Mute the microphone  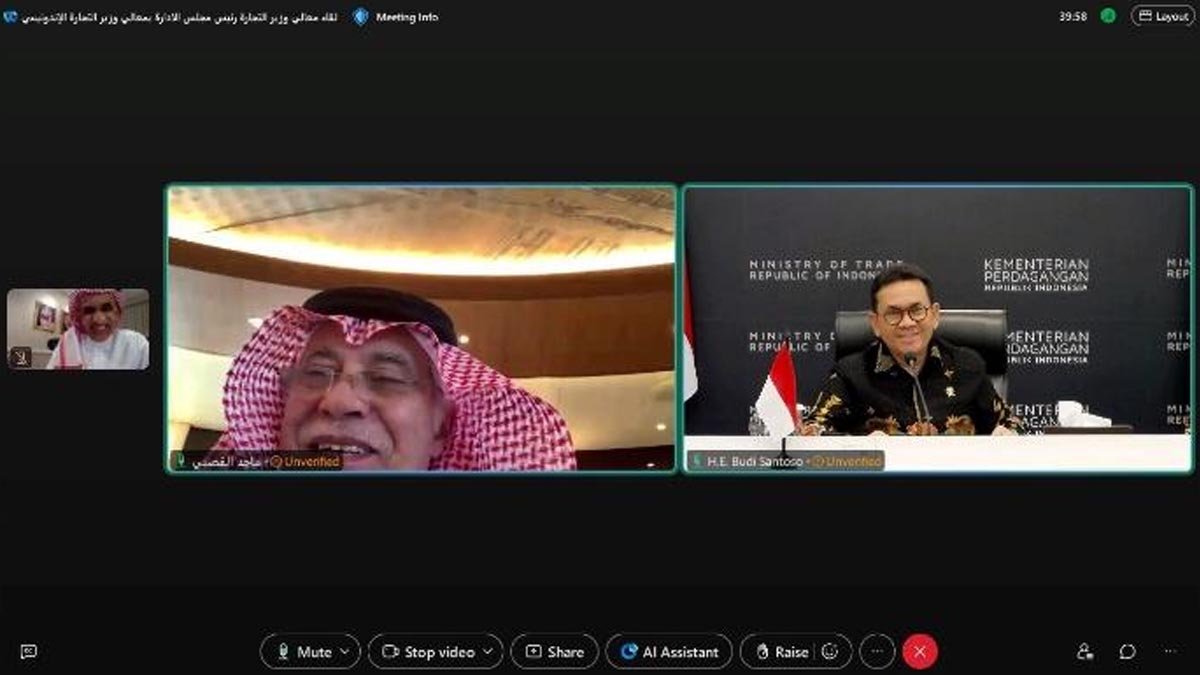(x=303, y=652)
